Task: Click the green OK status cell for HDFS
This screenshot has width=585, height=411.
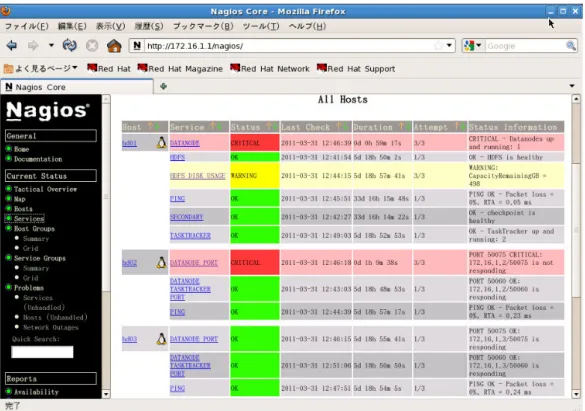Action: (254, 157)
